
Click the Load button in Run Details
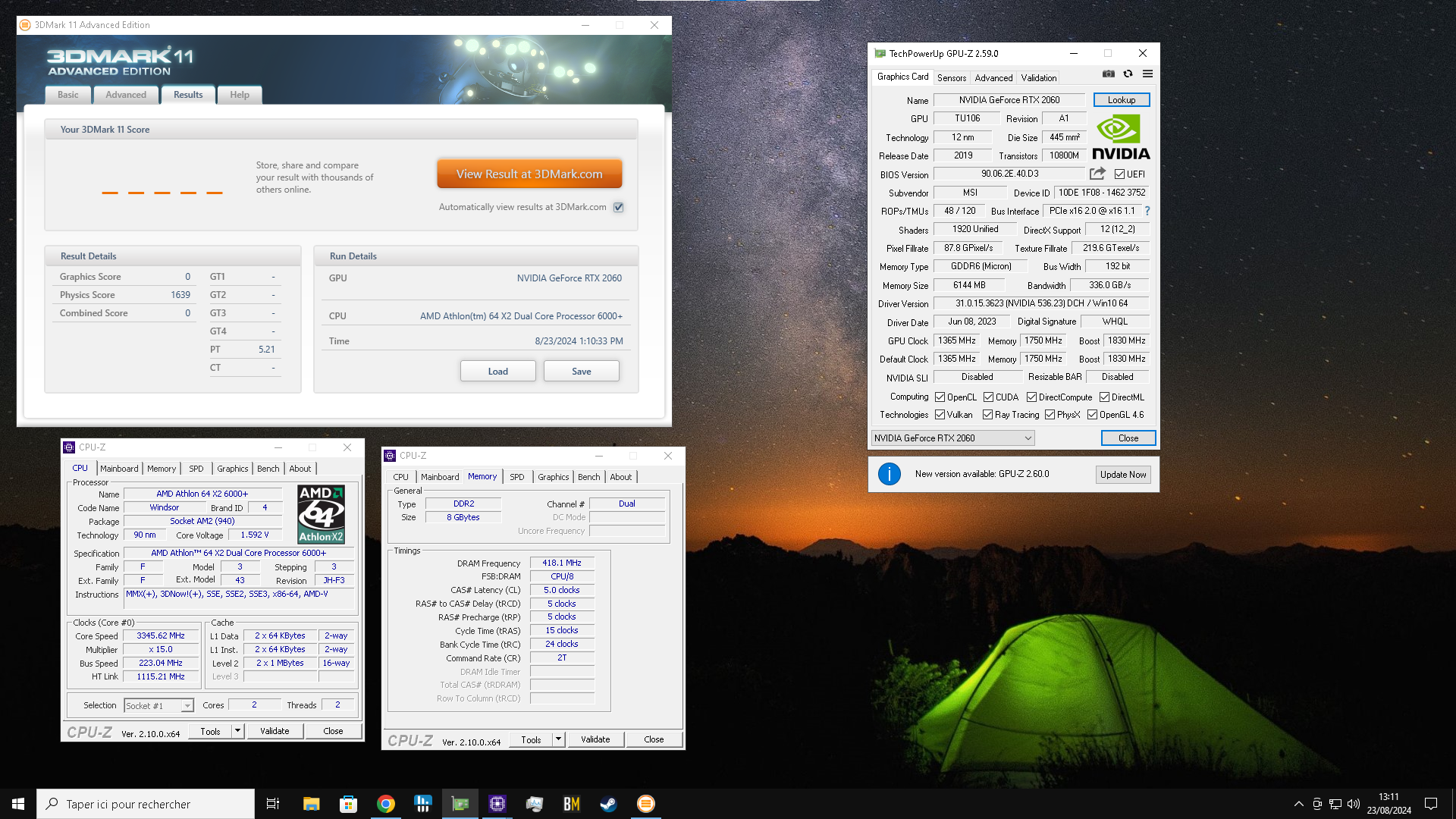point(498,371)
